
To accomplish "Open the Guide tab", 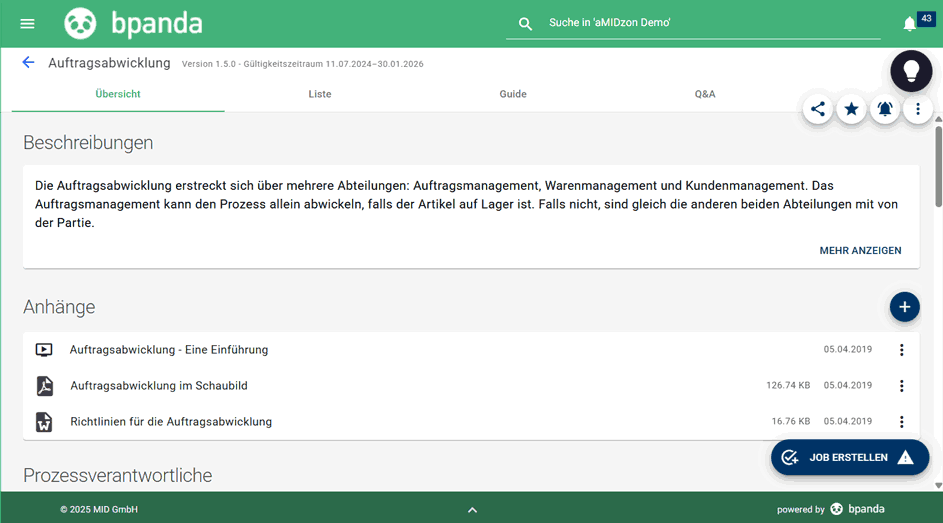I will (513, 94).
